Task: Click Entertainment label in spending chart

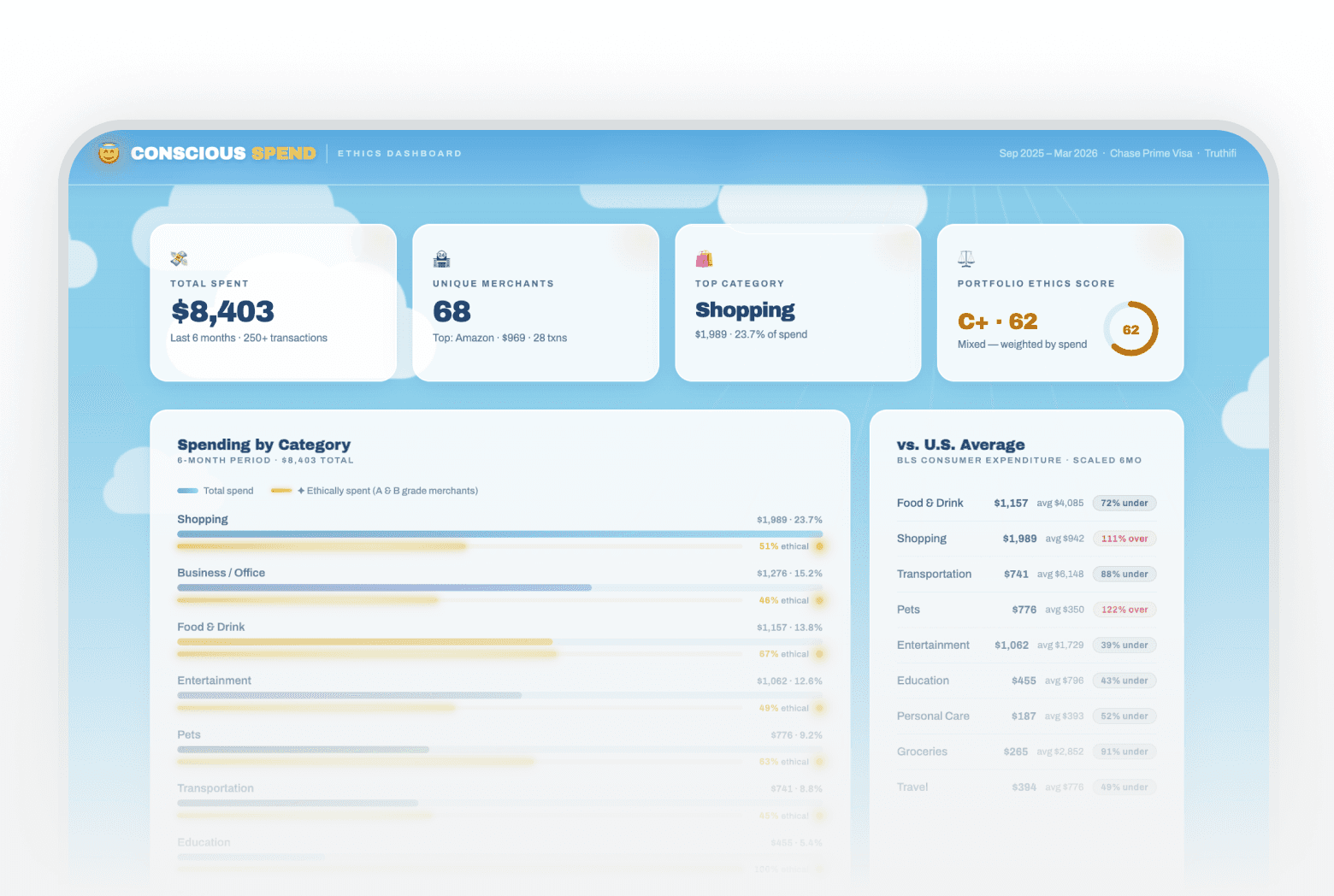Action: 214,681
